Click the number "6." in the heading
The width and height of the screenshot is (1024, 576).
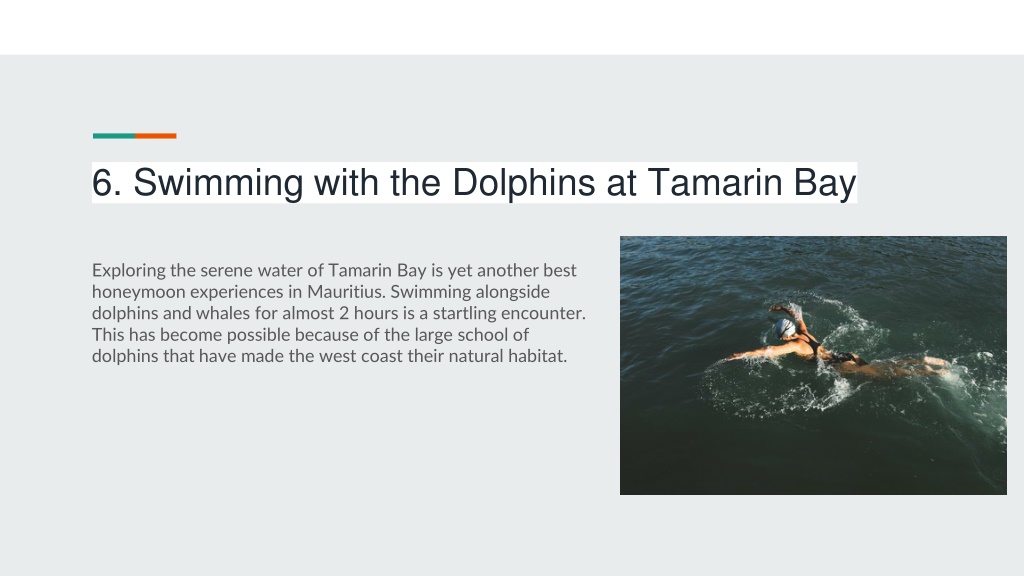point(107,182)
